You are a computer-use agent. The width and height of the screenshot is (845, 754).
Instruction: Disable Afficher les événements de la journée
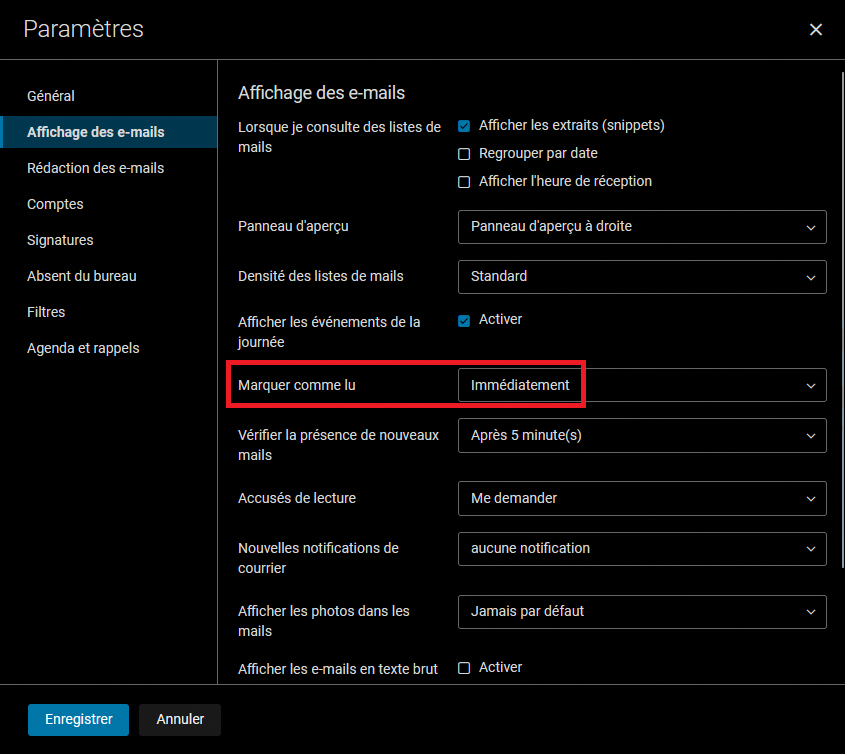[464, 321]
